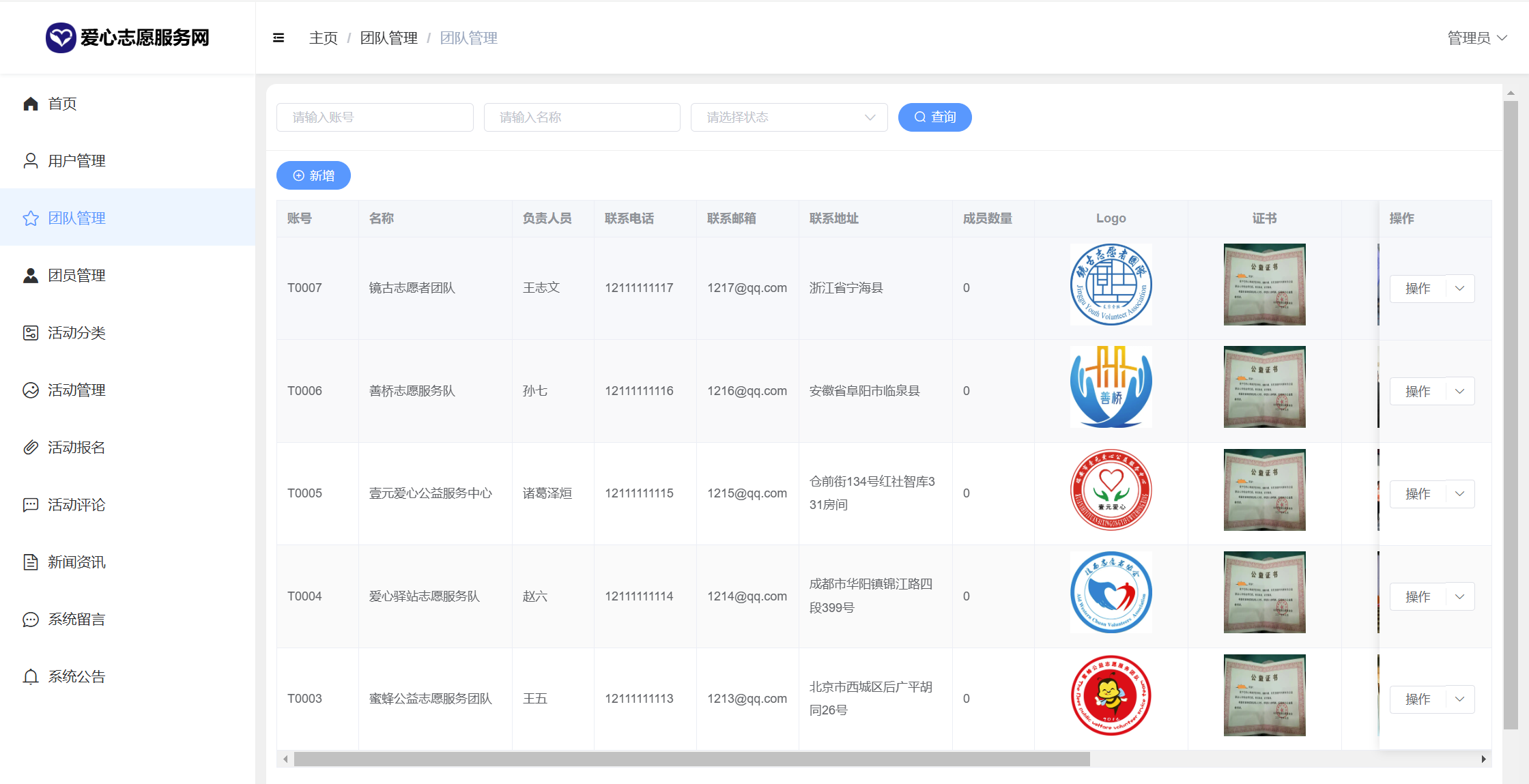Go to 活动管理 in the sidebar
This screenshot has height=784, width=1529.
(x=76, y=390)
